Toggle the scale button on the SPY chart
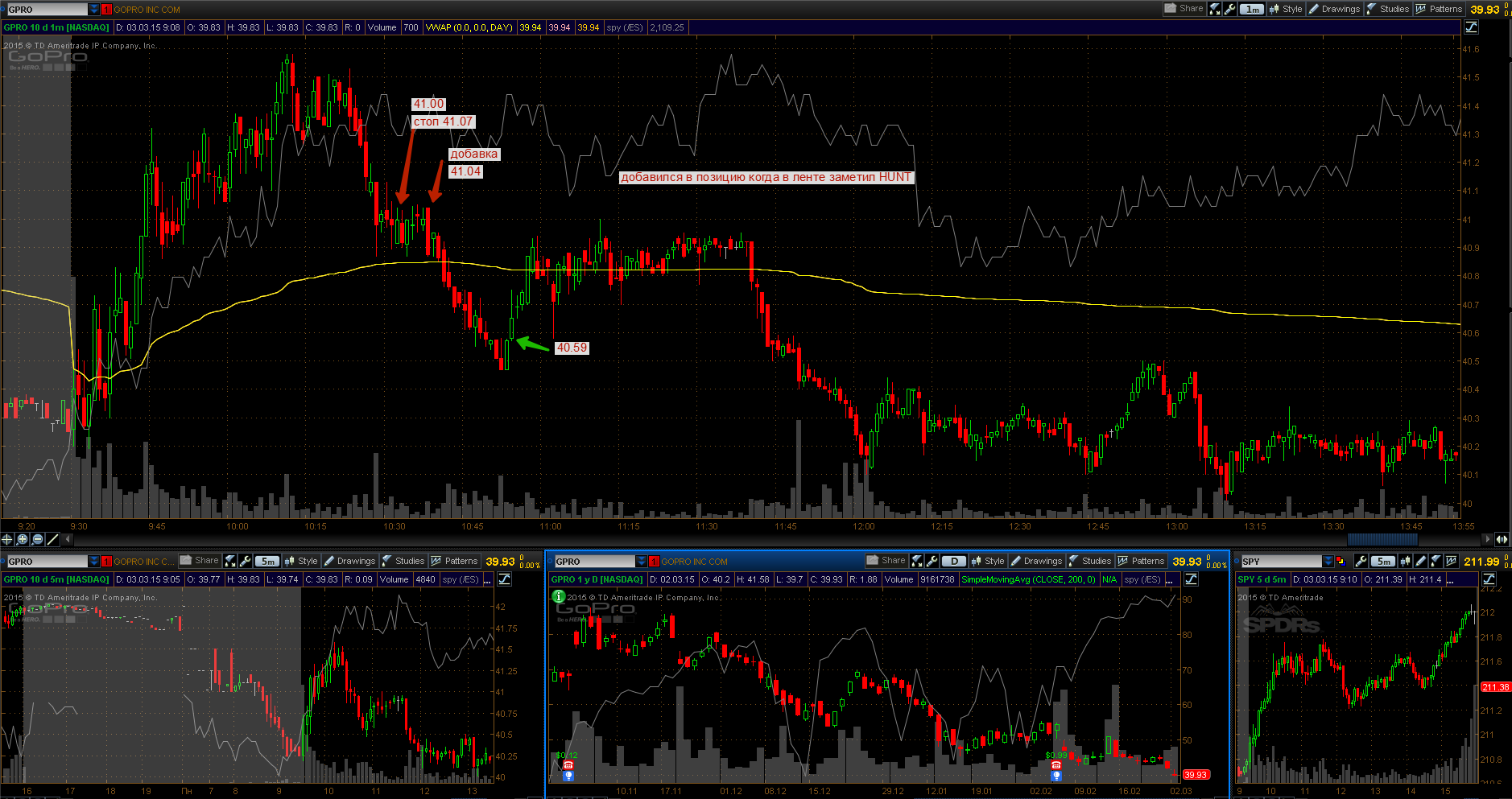Viewport: 1512px width, 799px height. click(1489, 579)
